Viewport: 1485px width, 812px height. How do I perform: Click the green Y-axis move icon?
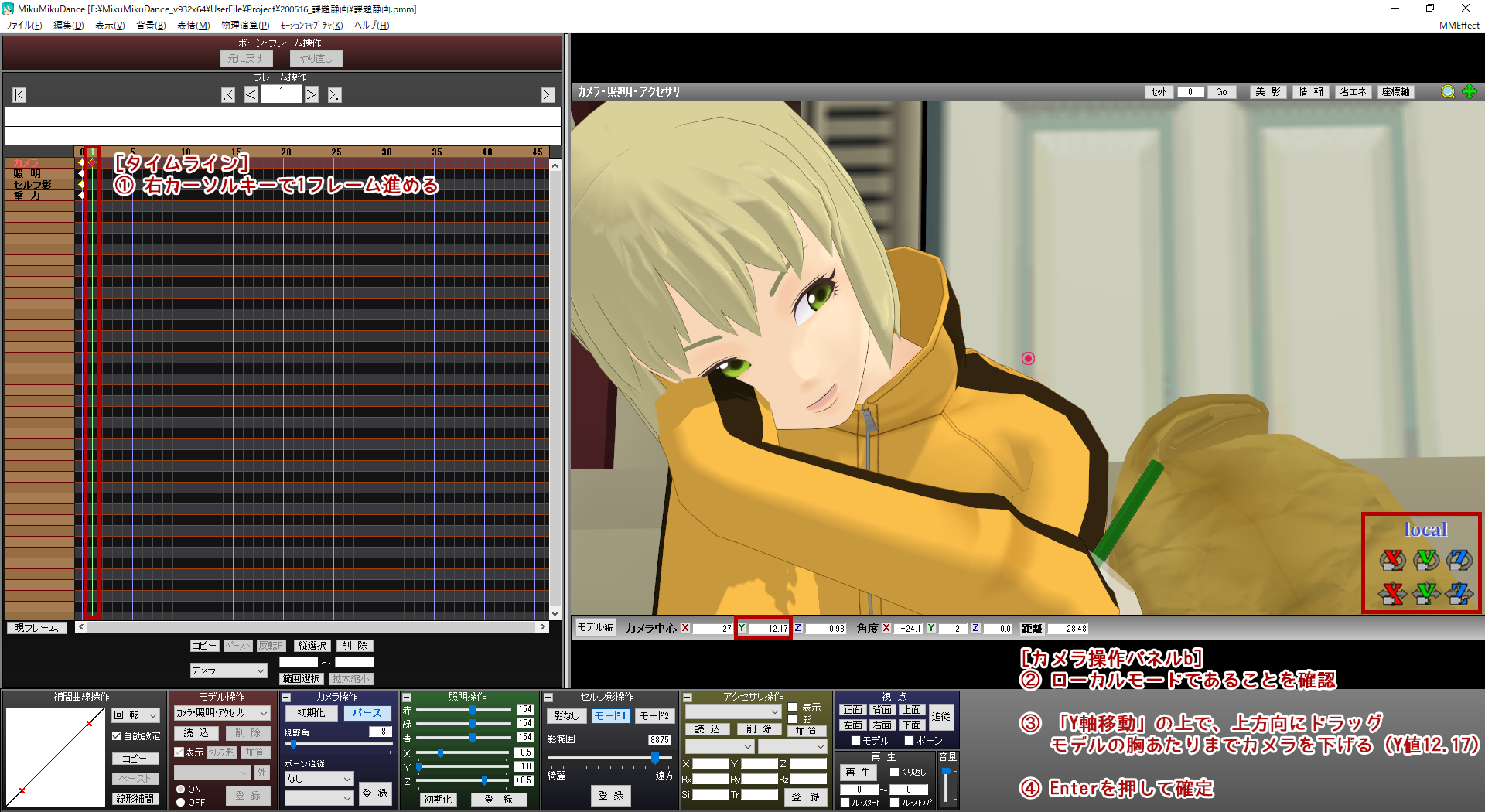pyautogui.click(x=1426, y=593)
